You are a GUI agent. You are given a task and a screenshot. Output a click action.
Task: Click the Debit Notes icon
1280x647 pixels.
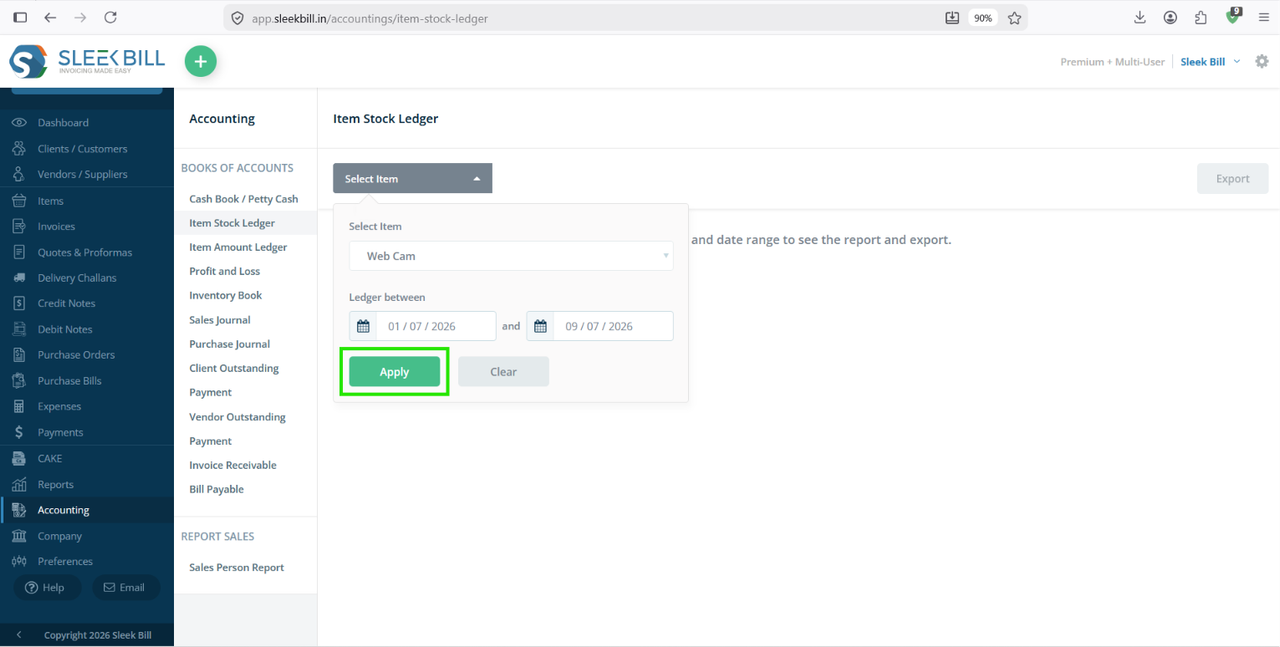coord(19,329)
